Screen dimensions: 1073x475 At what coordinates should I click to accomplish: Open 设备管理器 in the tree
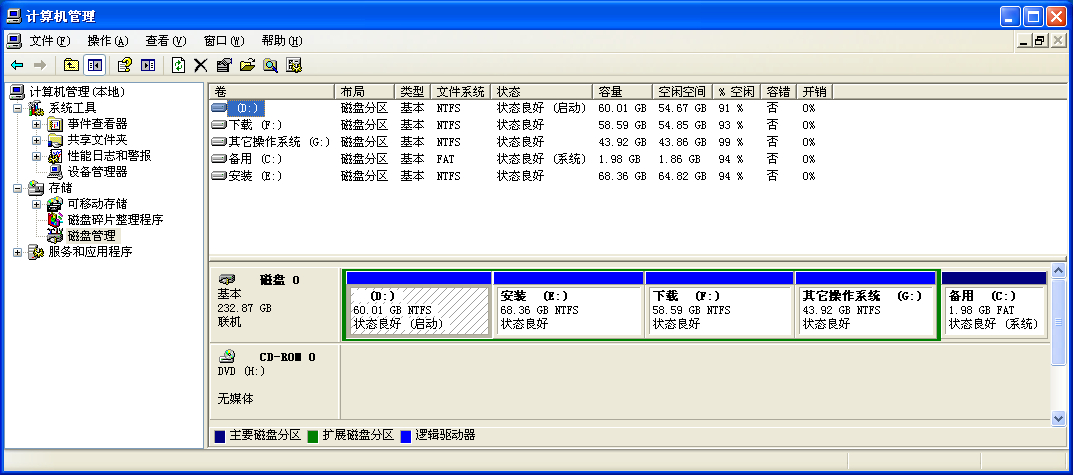coord(97,172)
